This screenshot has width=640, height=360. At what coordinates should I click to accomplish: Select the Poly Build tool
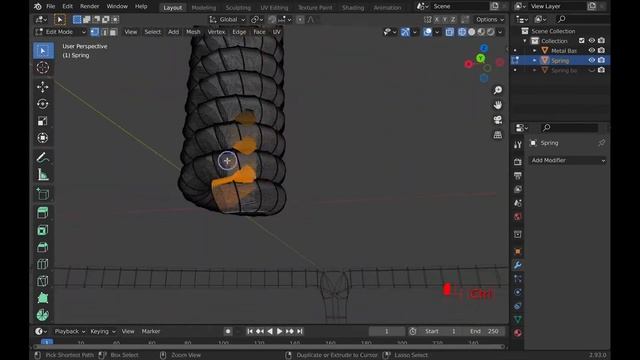pyautogui.click(x=43, y=298)
